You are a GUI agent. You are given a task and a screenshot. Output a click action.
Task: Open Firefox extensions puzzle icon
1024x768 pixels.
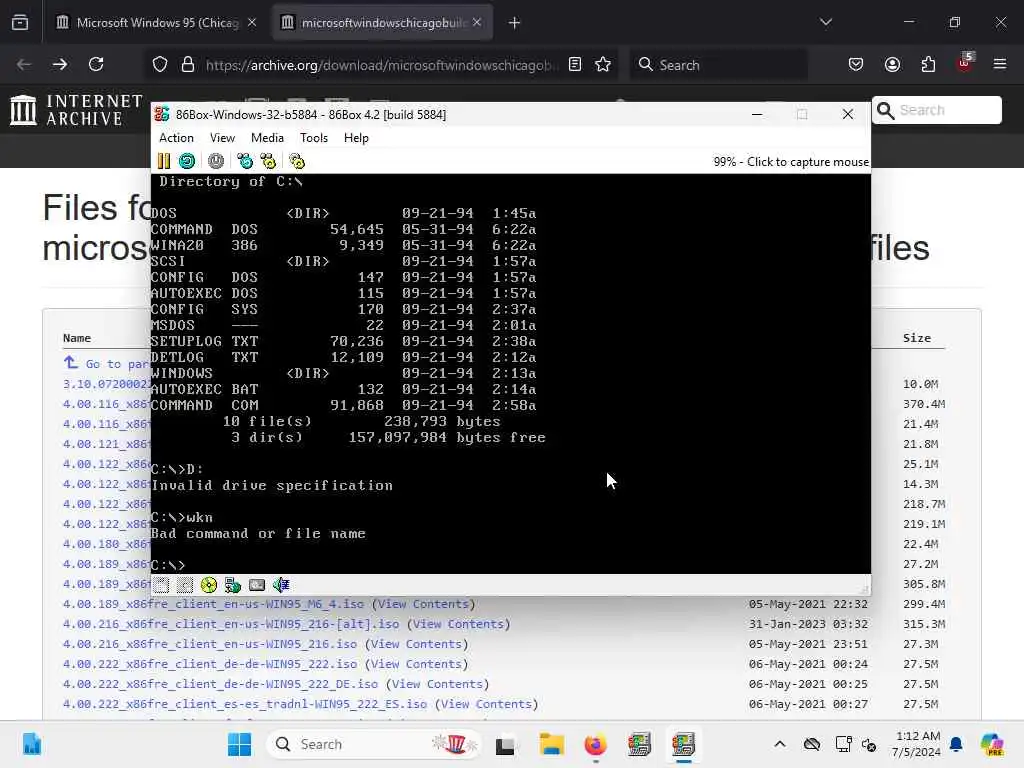pos(928,64)
